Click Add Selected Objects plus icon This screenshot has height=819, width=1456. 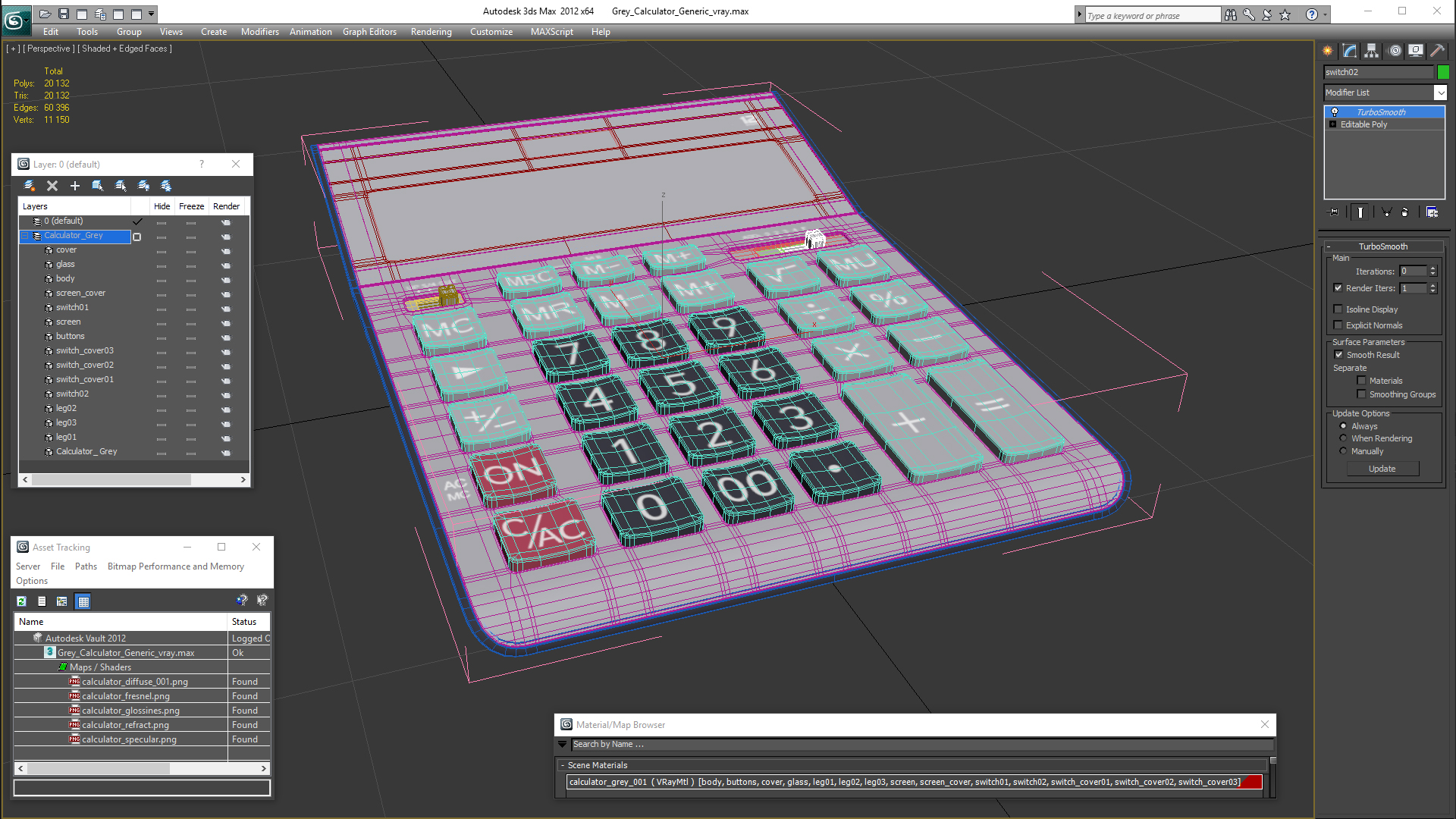point(75,186)
